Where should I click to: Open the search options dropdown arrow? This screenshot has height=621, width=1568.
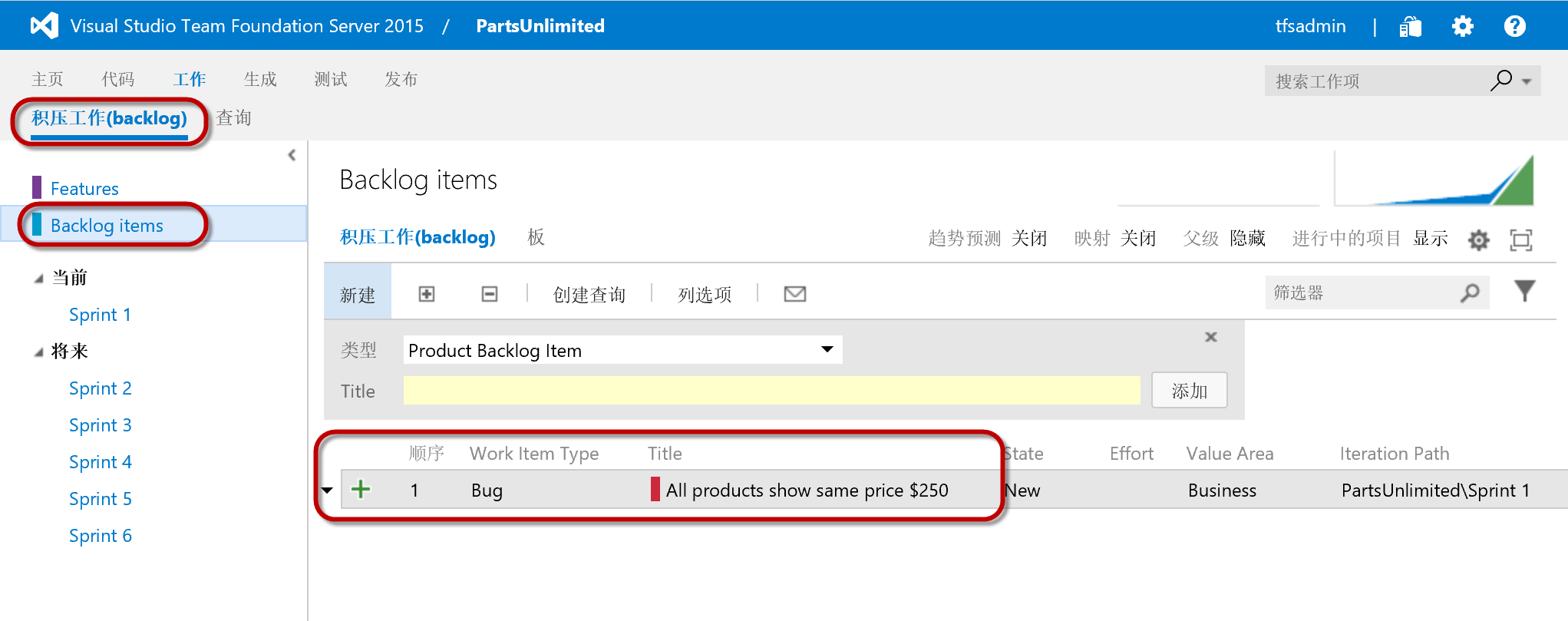1527,81
